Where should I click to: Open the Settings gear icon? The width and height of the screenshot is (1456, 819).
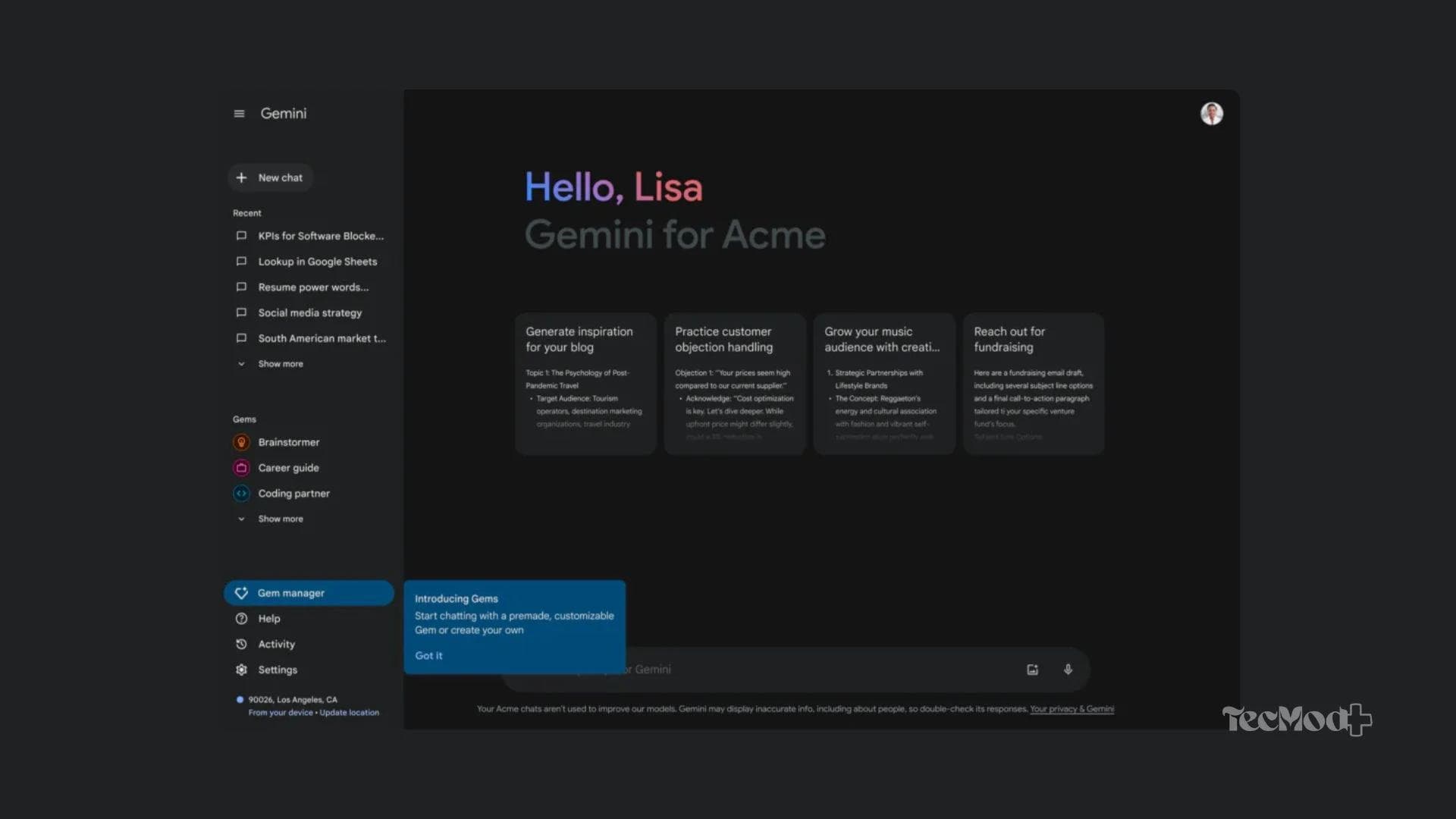pyautogui.click(x=241, y=670)
